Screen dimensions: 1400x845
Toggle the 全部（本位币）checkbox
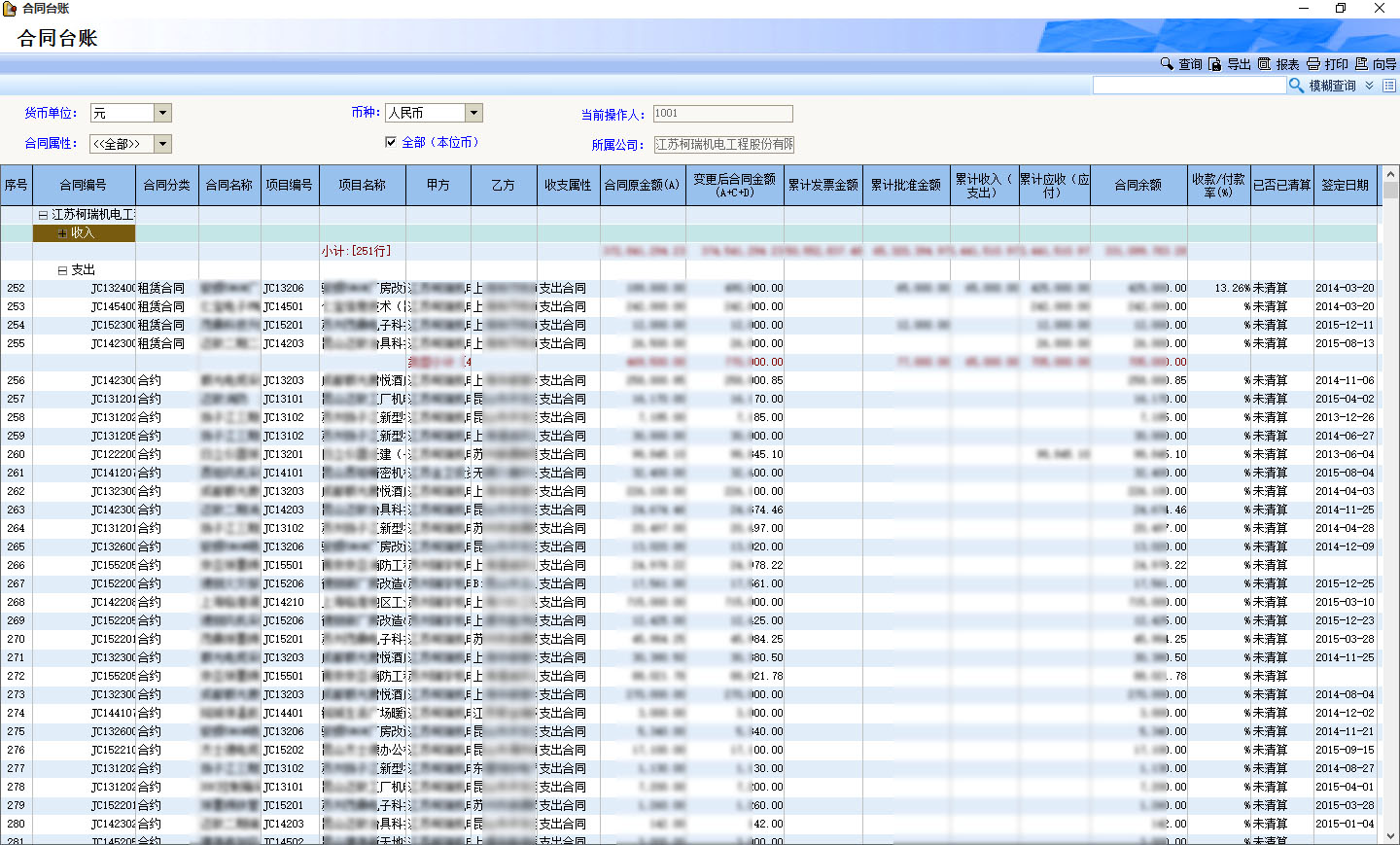[x=391, y=142]
